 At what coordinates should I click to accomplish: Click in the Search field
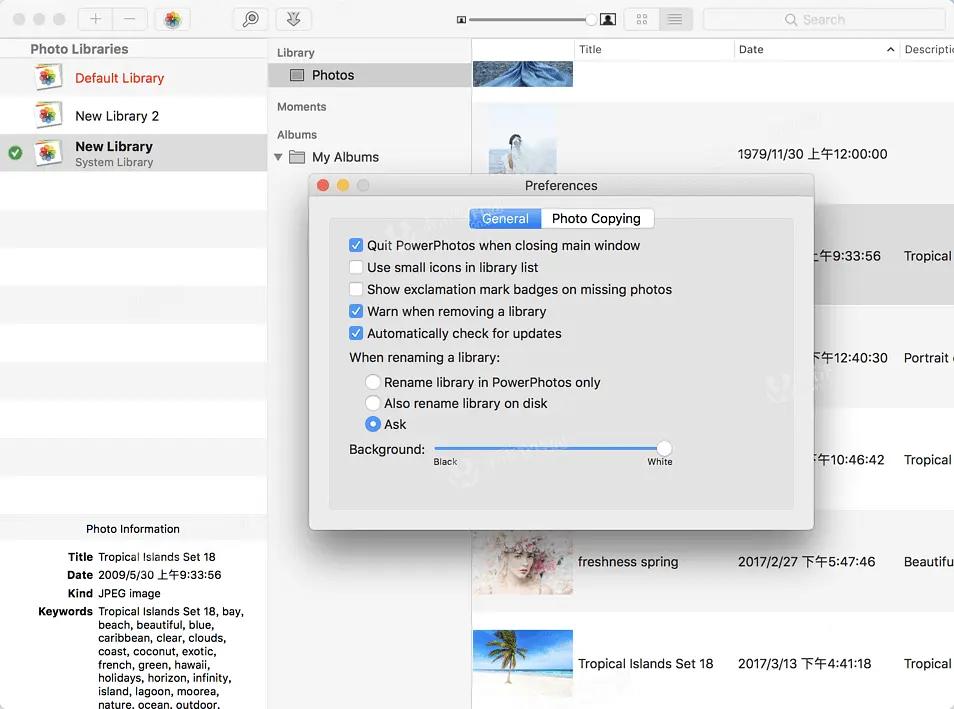pos(824,19)
